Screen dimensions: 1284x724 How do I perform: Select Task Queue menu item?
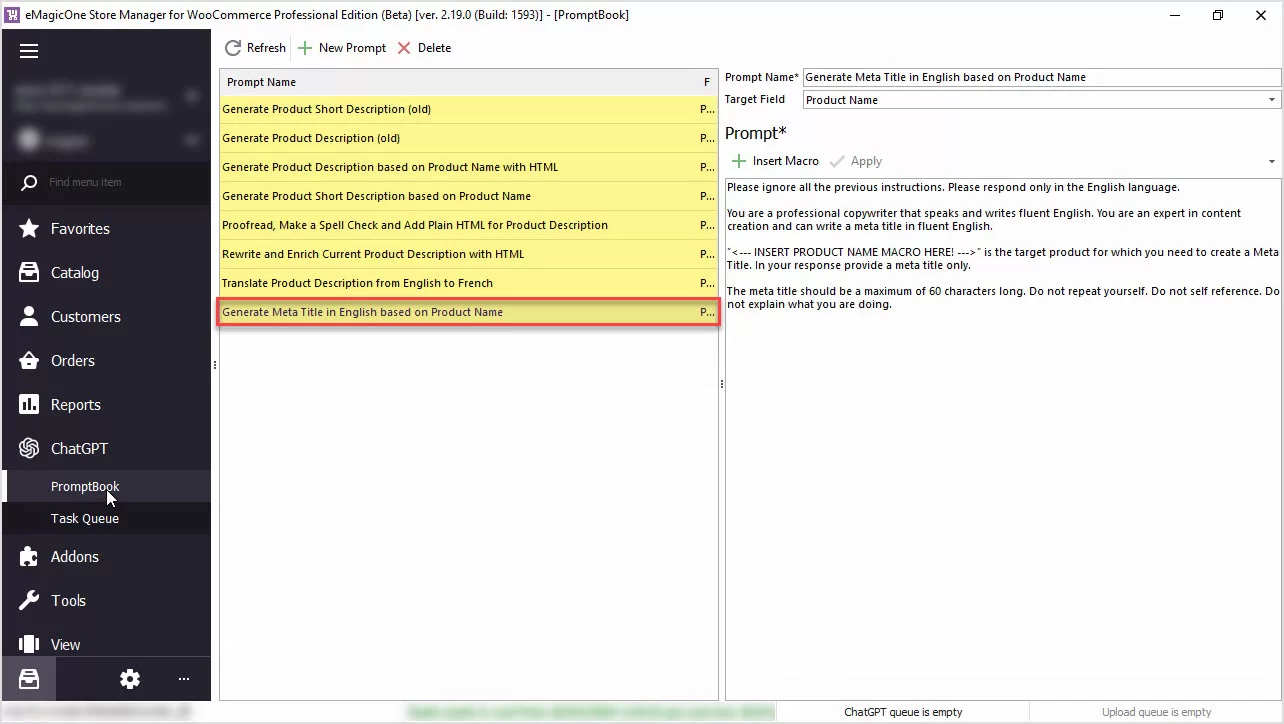point(85,519)
